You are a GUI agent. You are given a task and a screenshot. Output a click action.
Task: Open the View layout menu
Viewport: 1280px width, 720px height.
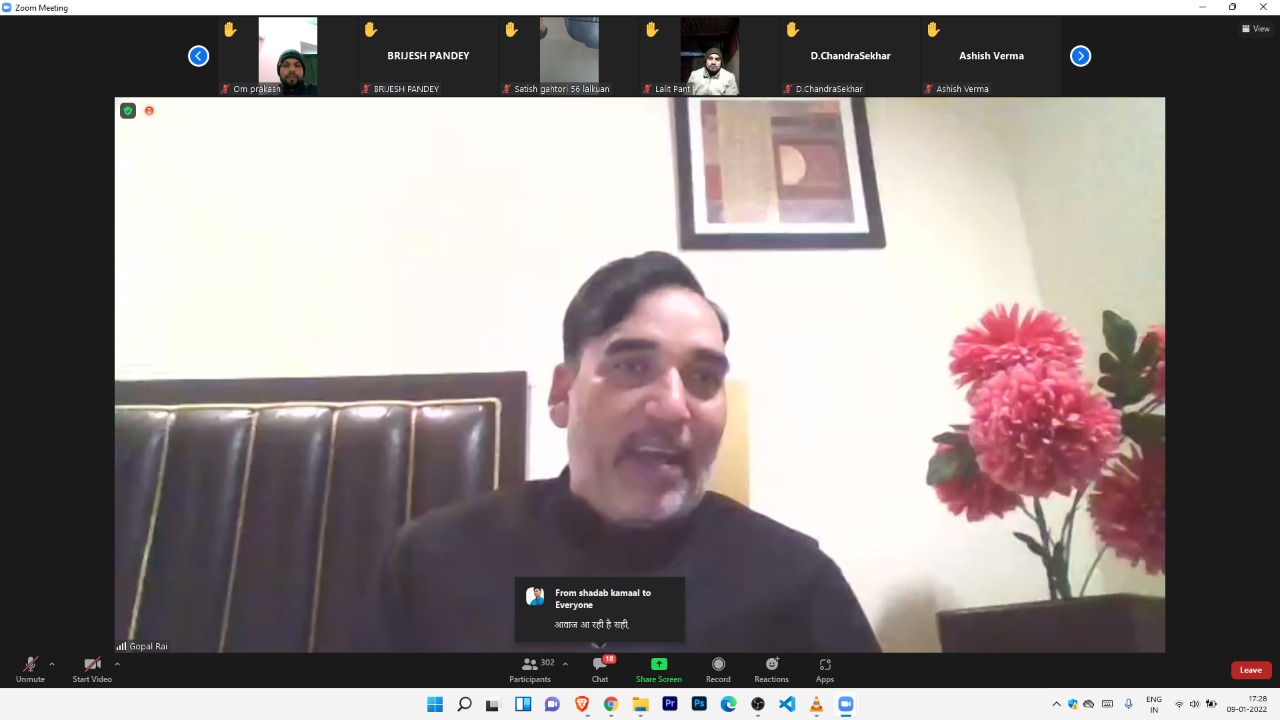click(1255, 29)
